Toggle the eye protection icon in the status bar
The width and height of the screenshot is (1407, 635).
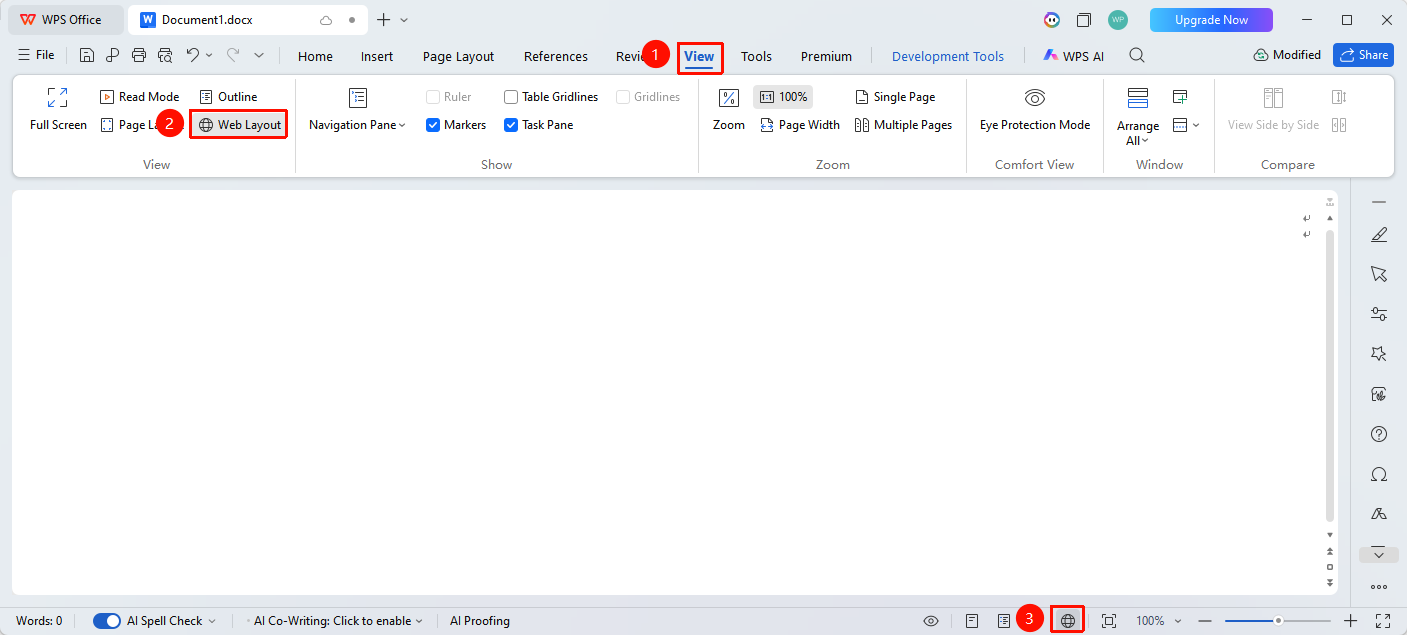(x=931, y=621)
